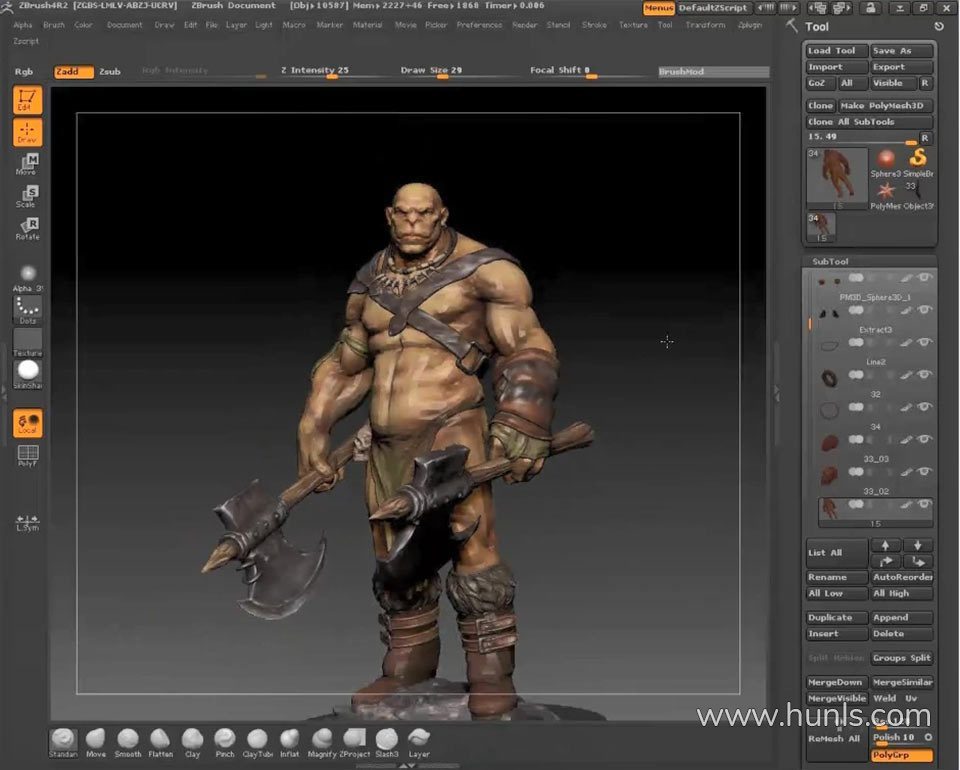Hide the Extract3 subtool via eye icon
This screenshot has height=770, width=960.
point(925,311)
